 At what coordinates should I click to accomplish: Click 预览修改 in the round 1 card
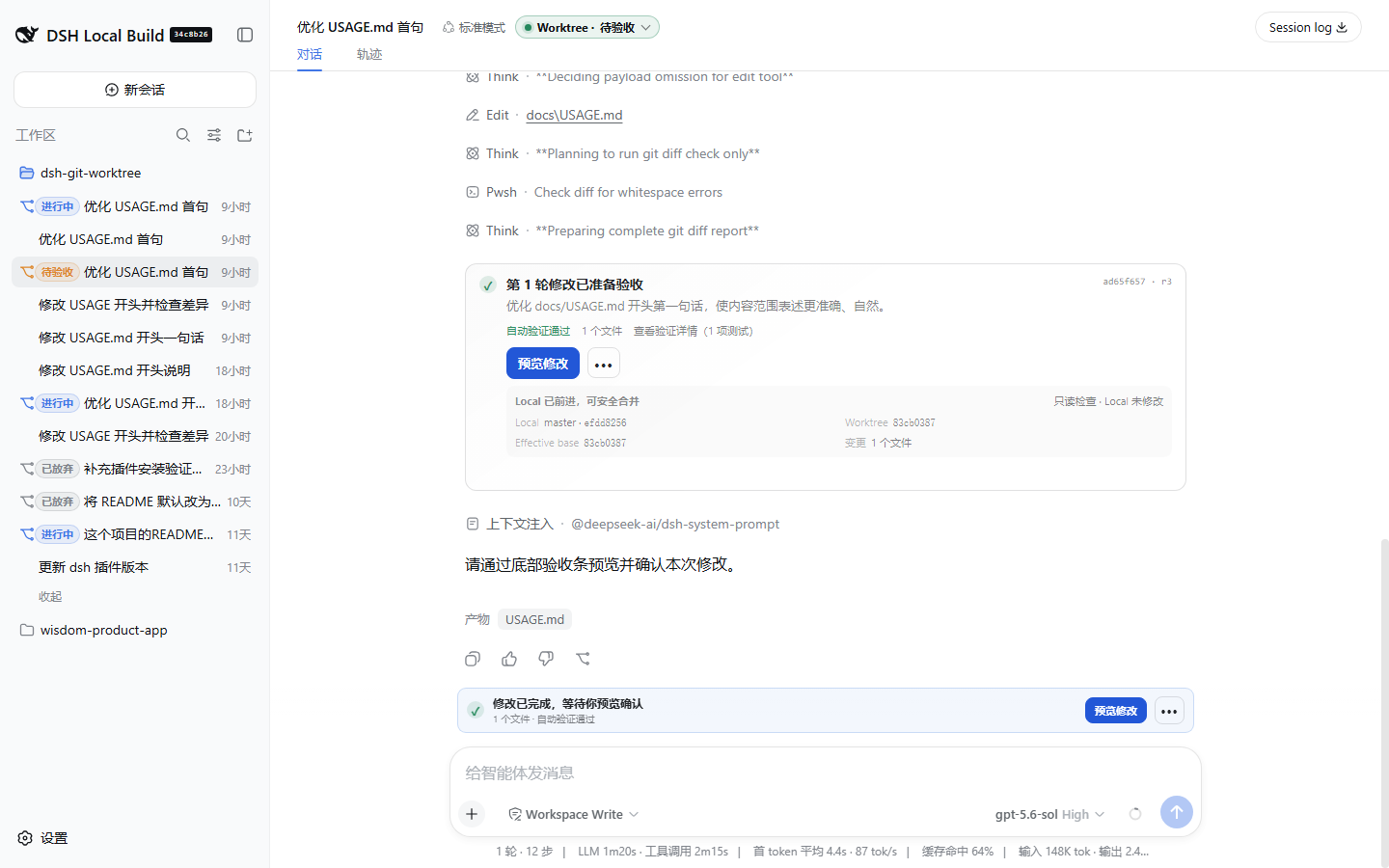coord(543,364)
